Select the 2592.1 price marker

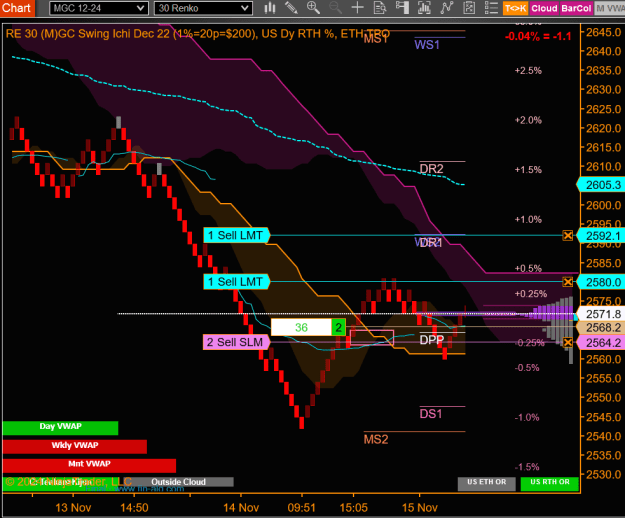coord(602,235)
